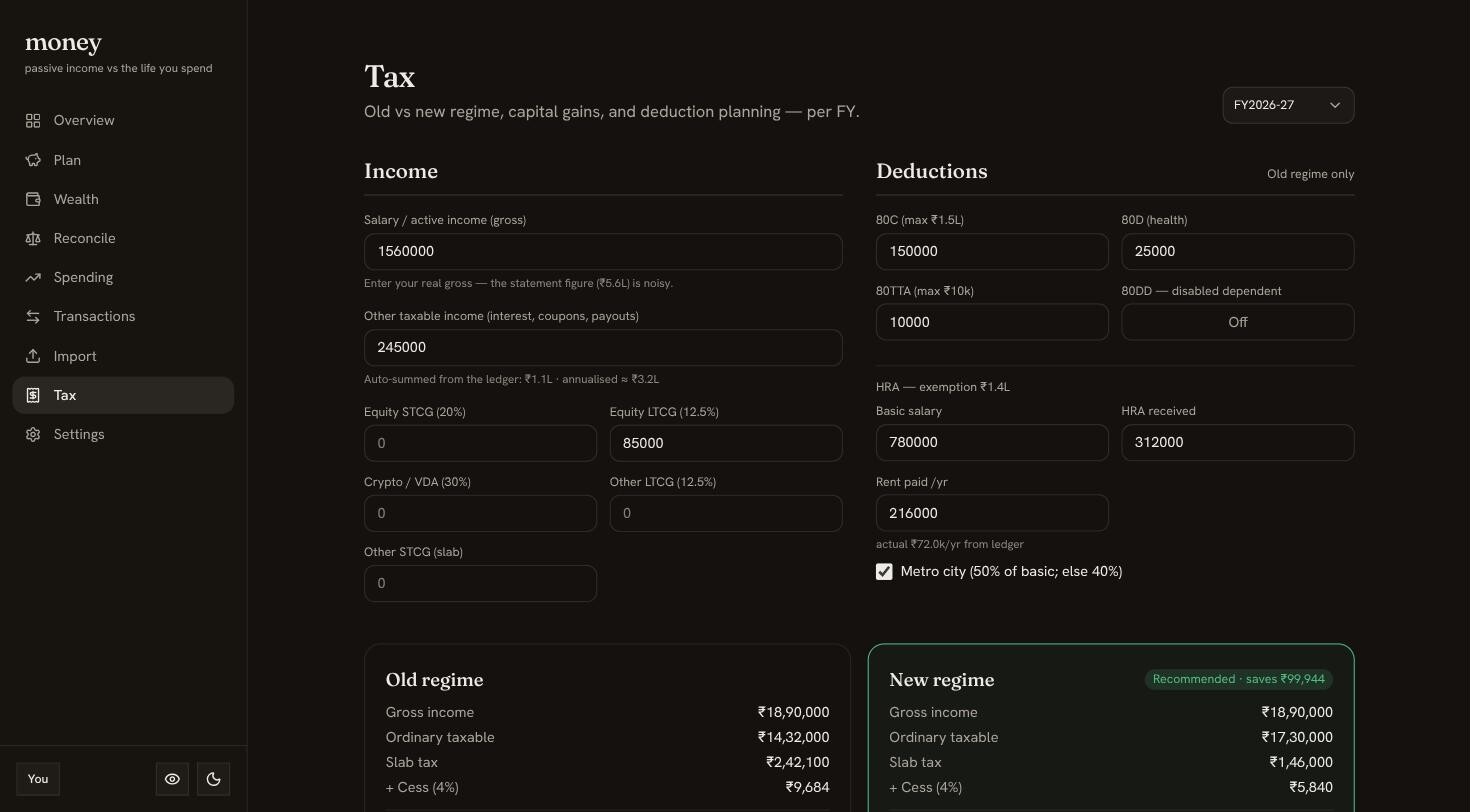
Task: Click Old regime cess value ₹9,684
Action: coord(807,787)
